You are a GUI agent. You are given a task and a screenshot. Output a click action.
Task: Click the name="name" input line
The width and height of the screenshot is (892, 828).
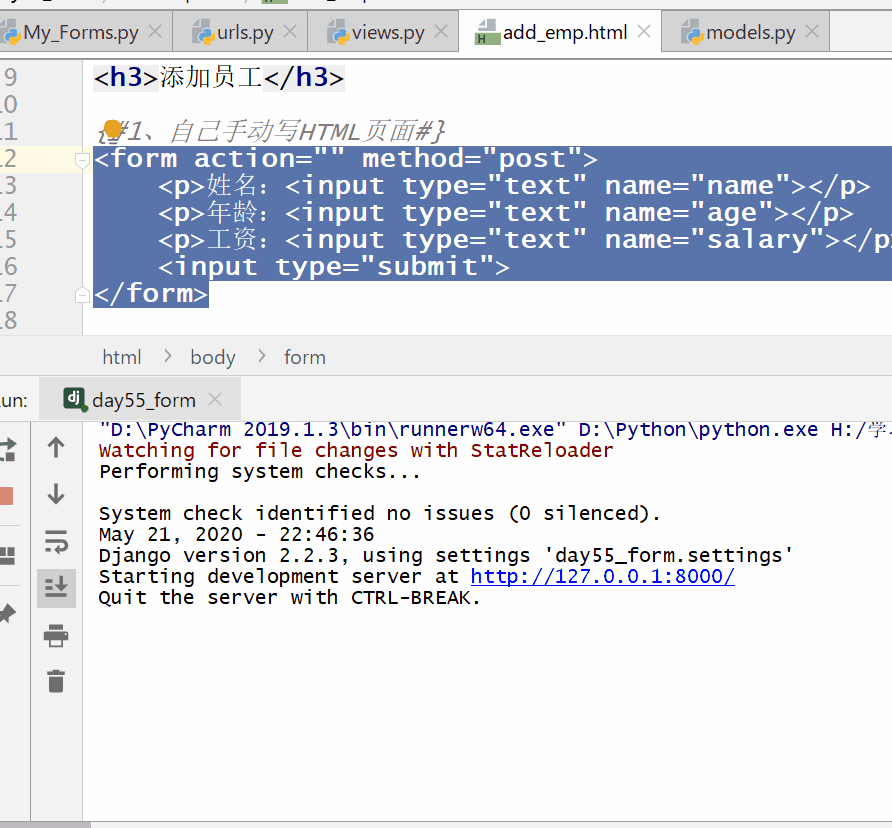click(514, 186)
